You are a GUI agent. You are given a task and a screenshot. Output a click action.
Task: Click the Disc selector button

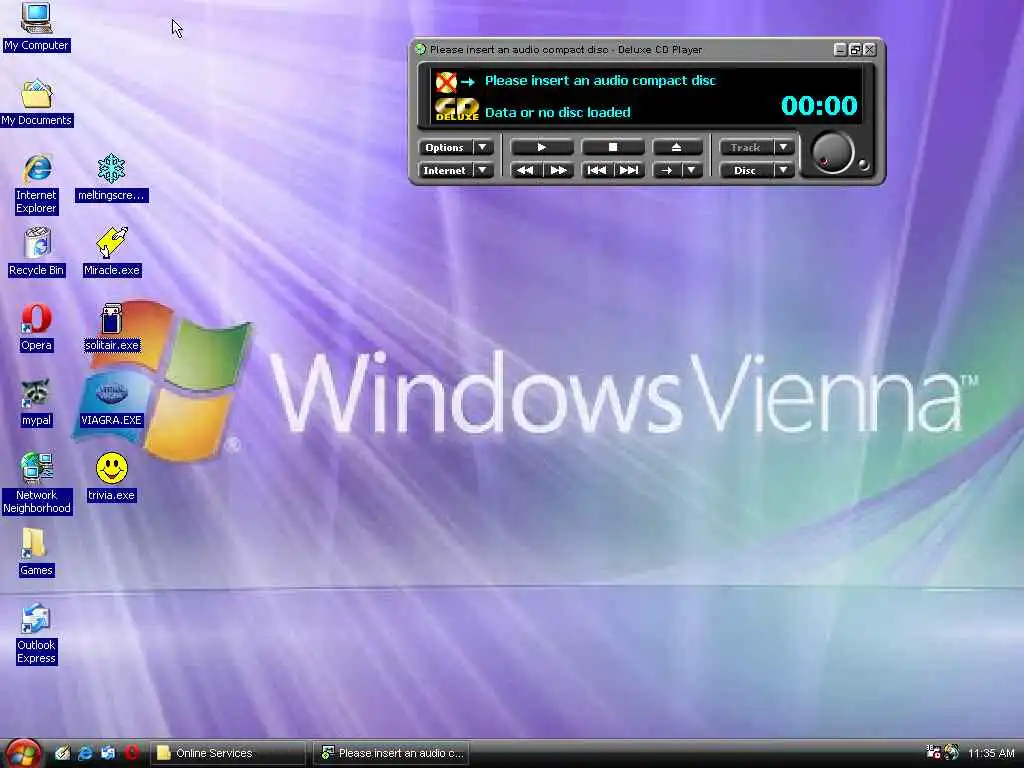click(746, 170)
